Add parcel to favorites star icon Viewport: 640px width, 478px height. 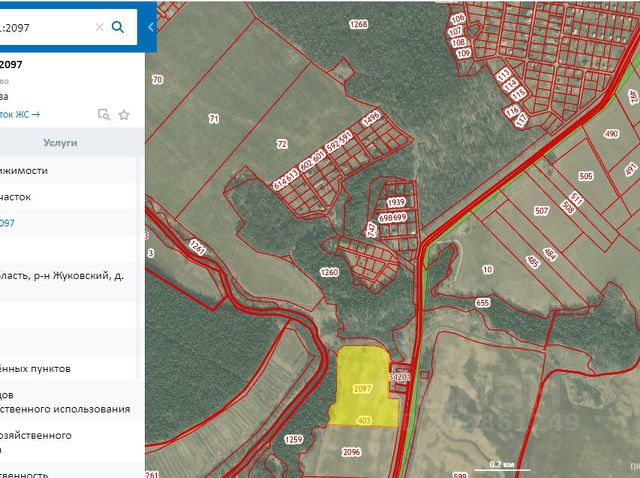pos(124,115)
